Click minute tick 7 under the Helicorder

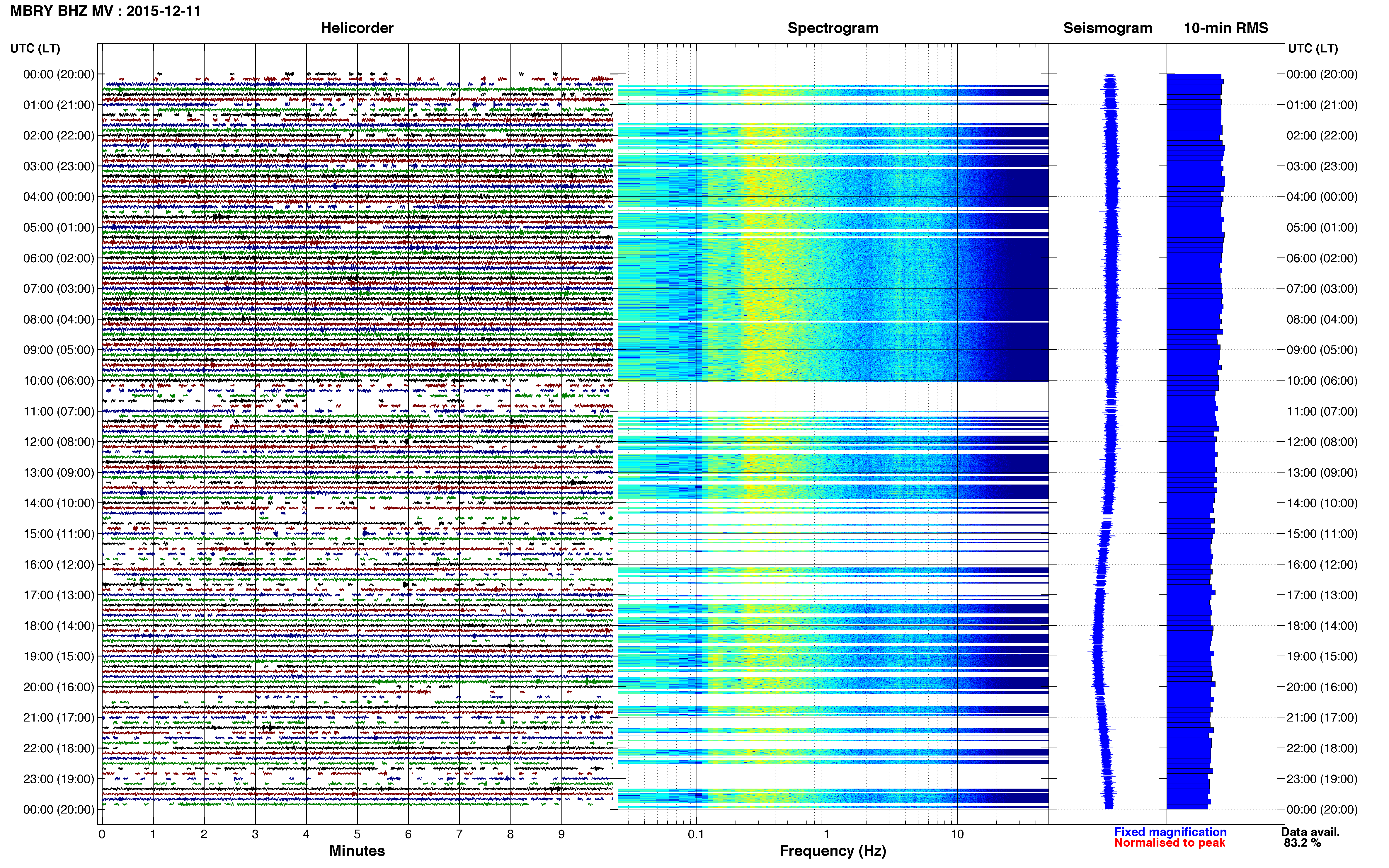click(x=459, y=834)
